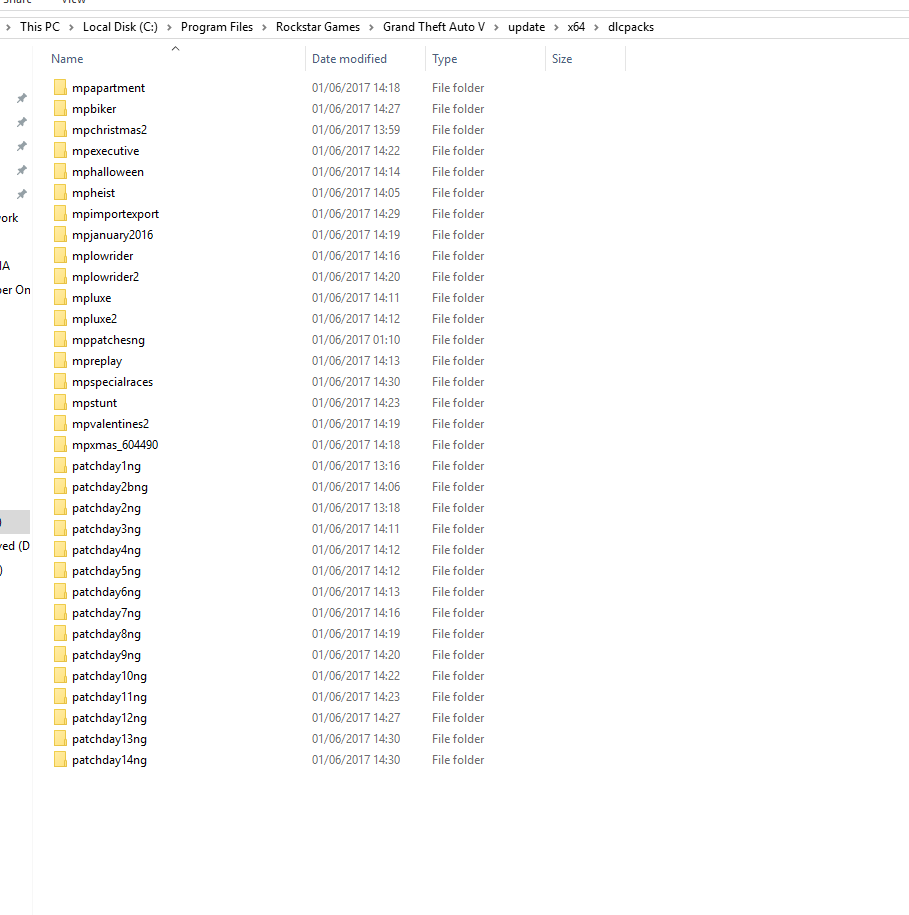
Task: Click the mpheist folder icon
Action: [x=60, y=193]
